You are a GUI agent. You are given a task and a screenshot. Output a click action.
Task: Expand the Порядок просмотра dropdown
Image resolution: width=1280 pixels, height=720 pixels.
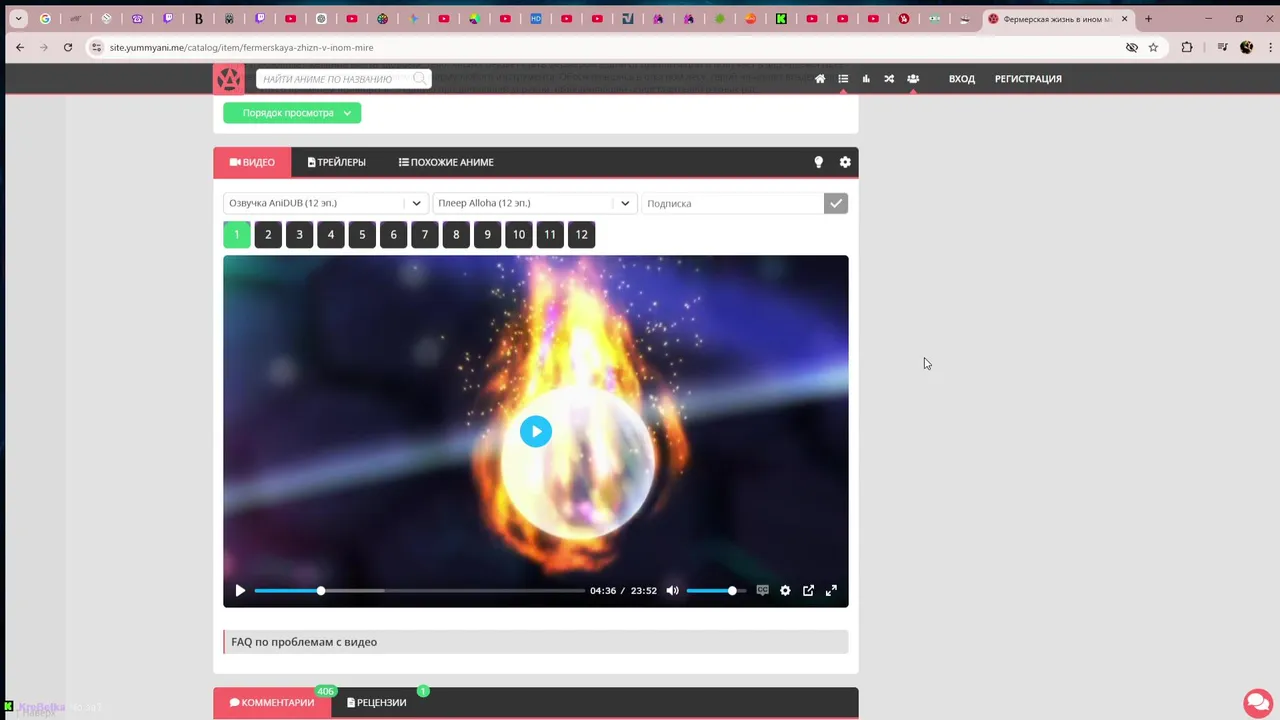(292, 113)
